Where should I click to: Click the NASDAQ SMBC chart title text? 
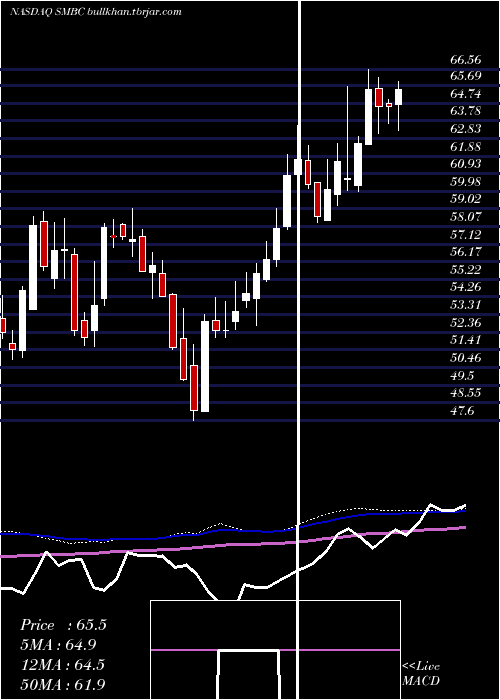pos(96,12)
